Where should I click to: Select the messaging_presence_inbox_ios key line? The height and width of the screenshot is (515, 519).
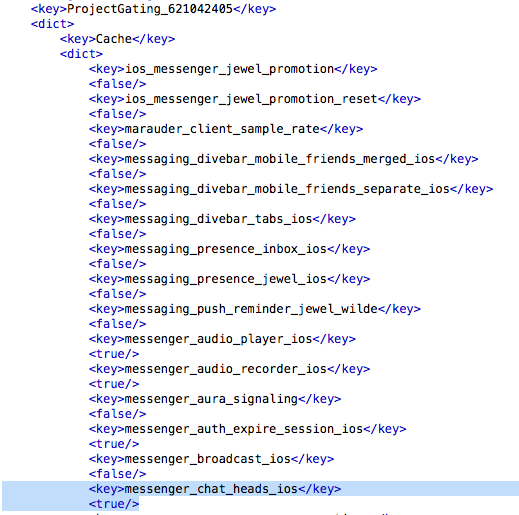[x=229, y=249]
